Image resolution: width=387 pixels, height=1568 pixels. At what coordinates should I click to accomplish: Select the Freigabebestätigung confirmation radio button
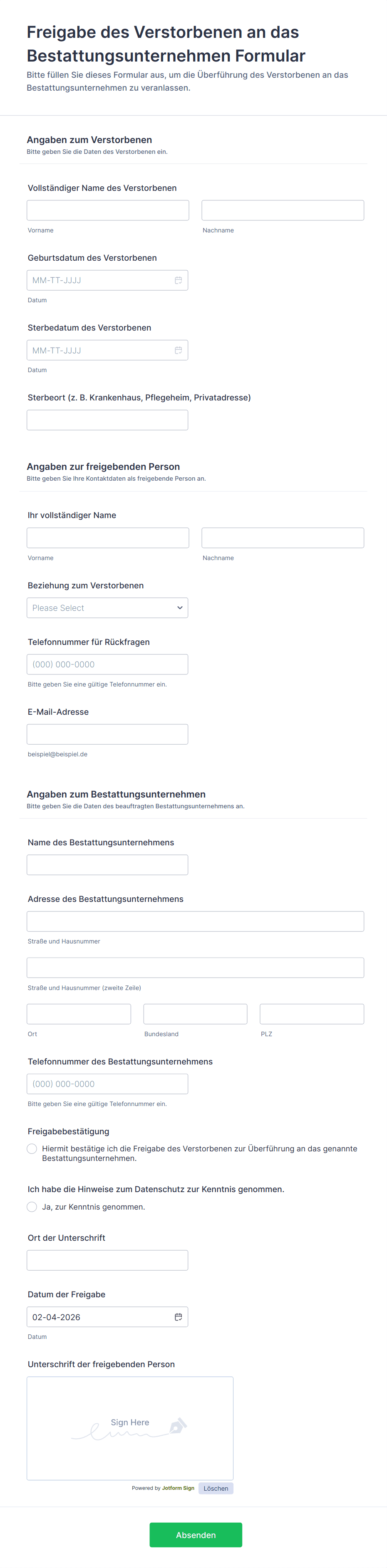32,1148
